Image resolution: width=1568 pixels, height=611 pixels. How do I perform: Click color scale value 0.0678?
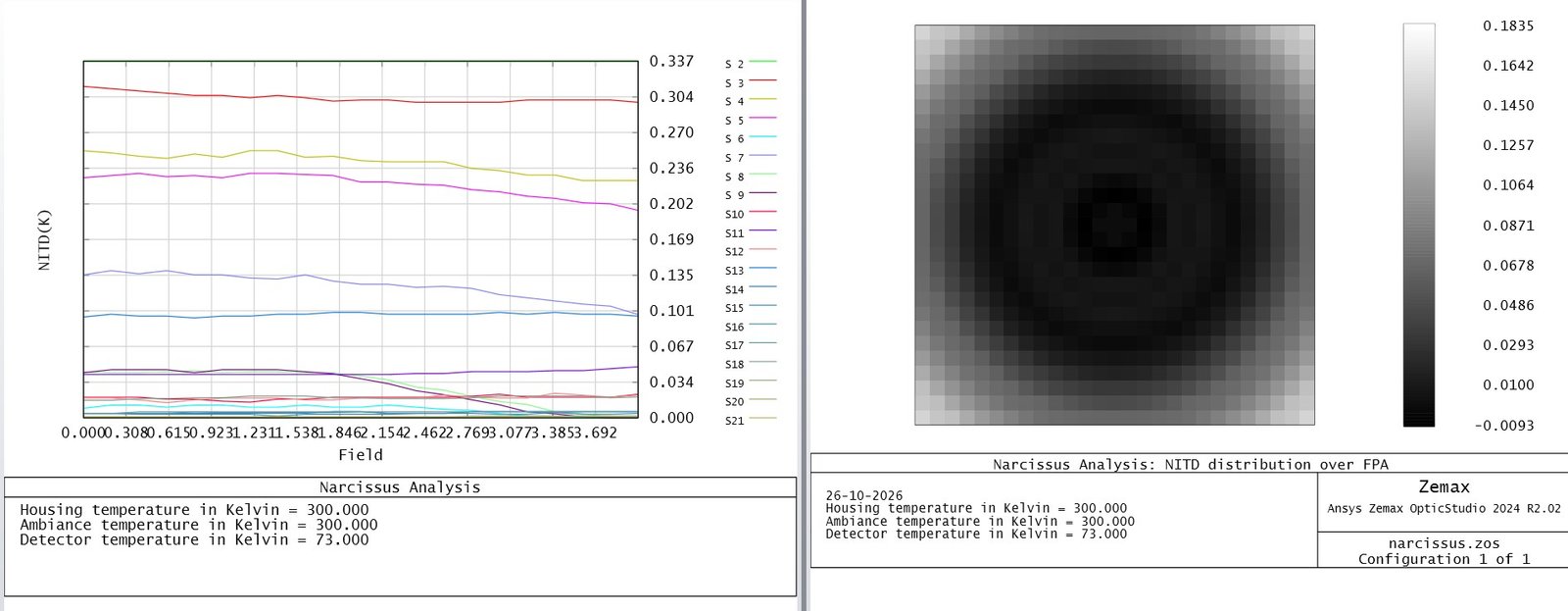[x=1508, y=266]
